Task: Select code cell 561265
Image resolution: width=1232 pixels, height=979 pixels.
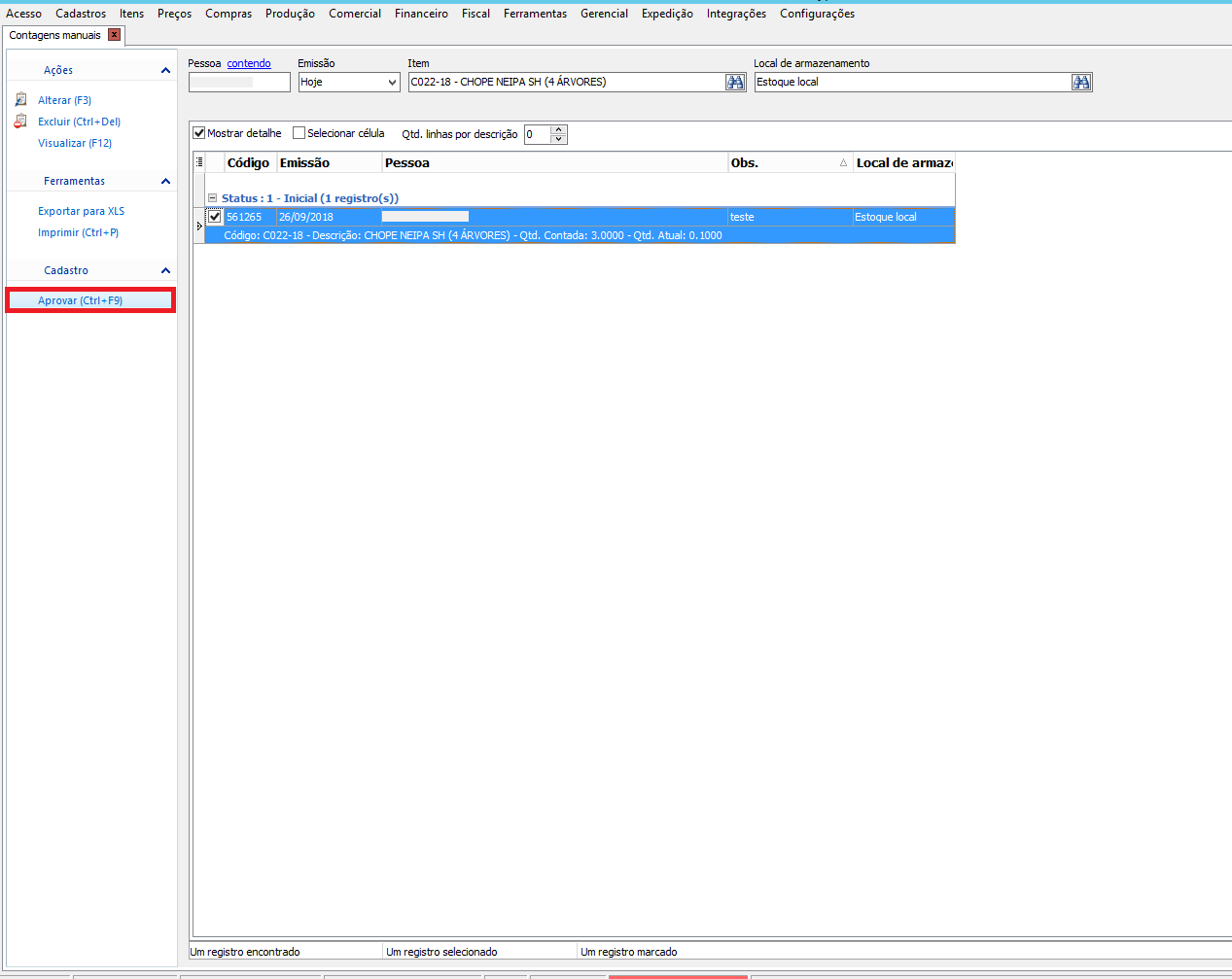Action: click(250, 217)
